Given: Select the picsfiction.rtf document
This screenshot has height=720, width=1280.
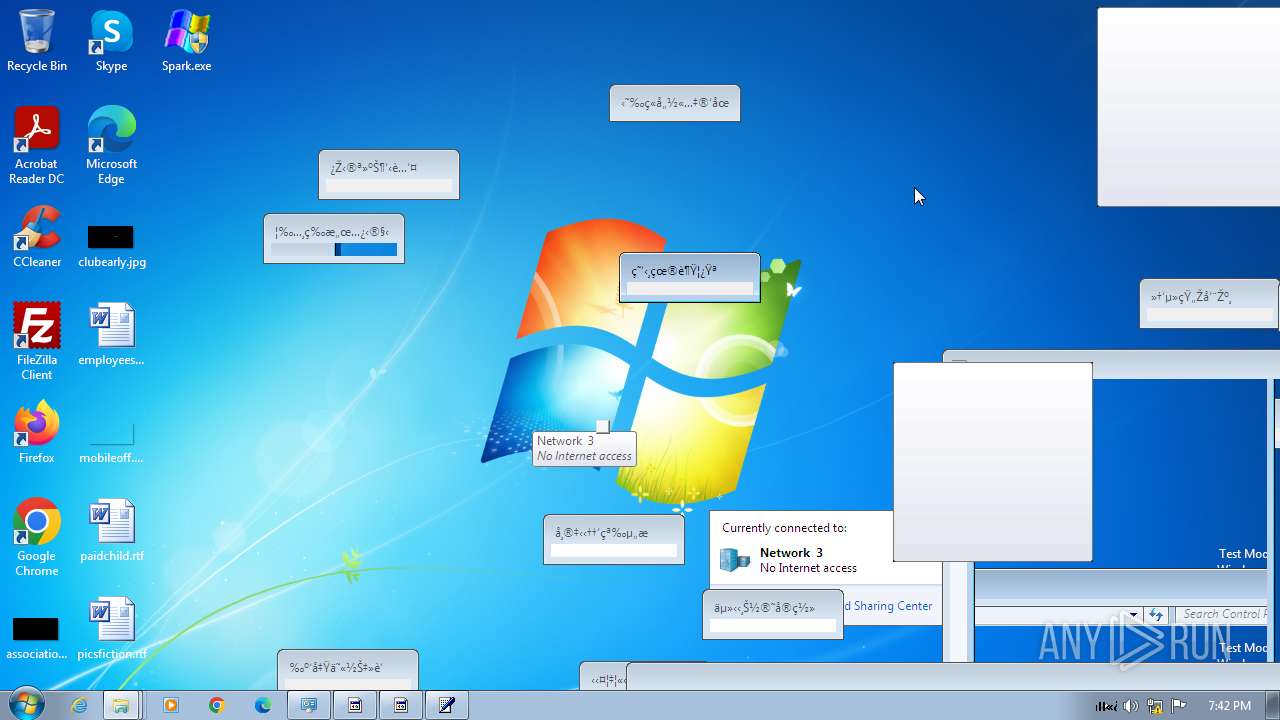Looking at the screenshot, I should point(111,629).
